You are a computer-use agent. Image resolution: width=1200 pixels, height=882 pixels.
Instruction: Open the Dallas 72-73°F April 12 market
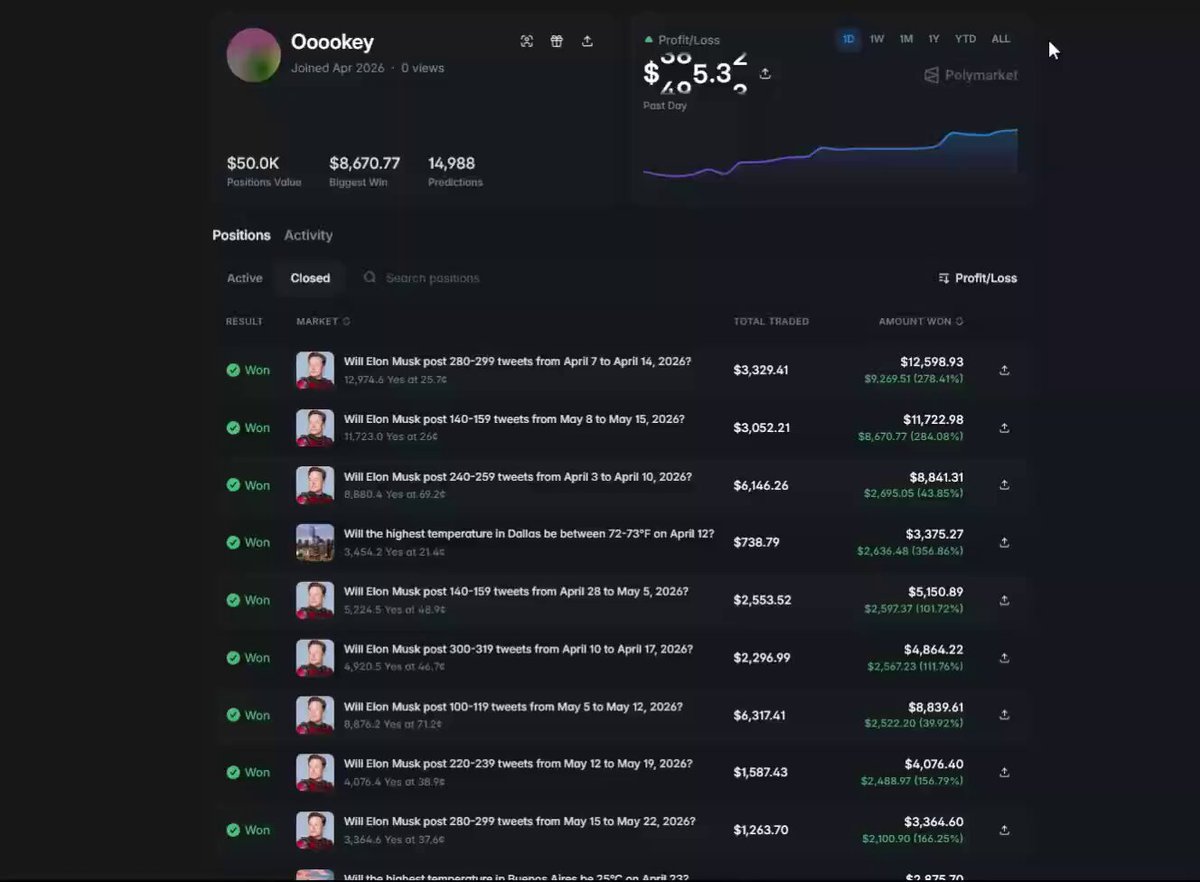pos(529,534)
